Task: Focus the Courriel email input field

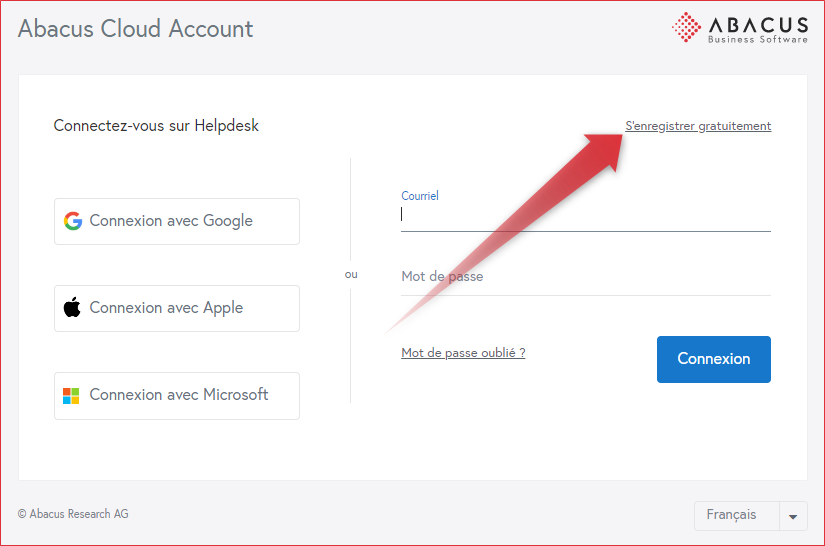Action: [585, 215]
